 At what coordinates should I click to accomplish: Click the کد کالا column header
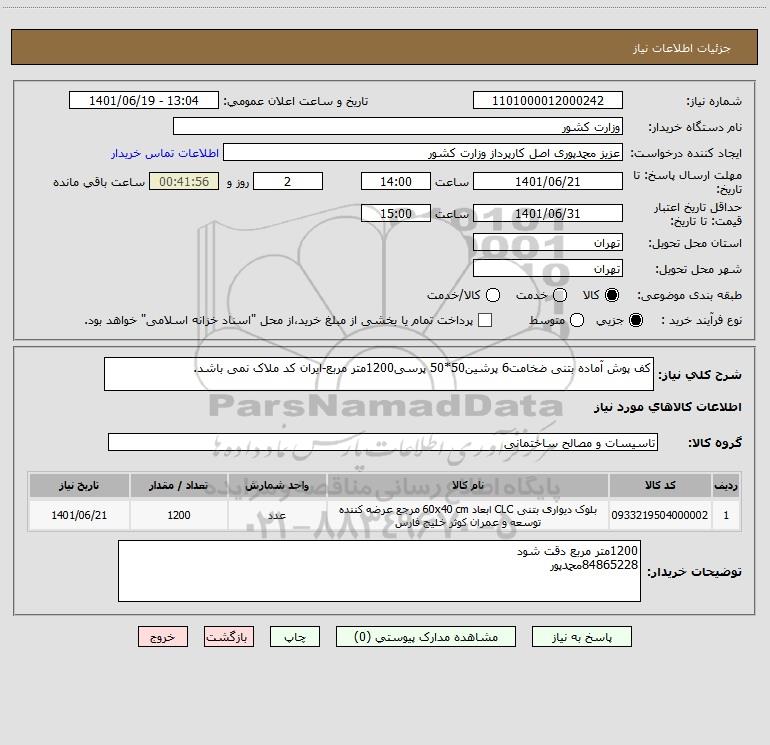pyautogui.click(x=660, y=485)
